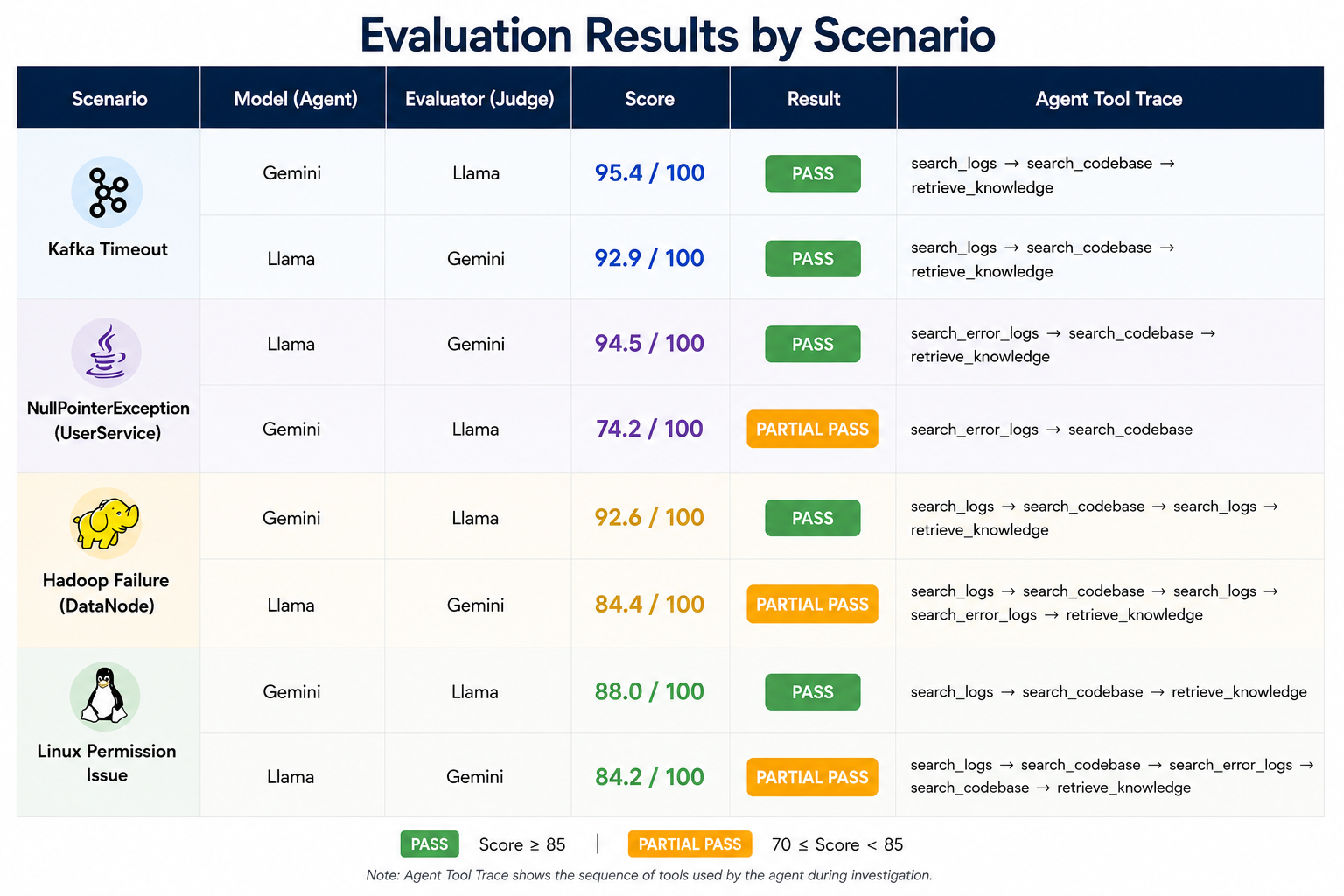Click PARTIAL PASS badge for score 84.4

(812, 604)
